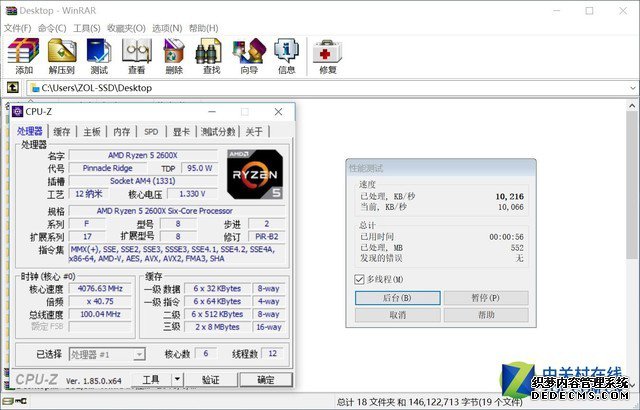Click the Socket AM4 (1331) package field
This screenshot has width=640, height=410.
click(x=143, y=181)
